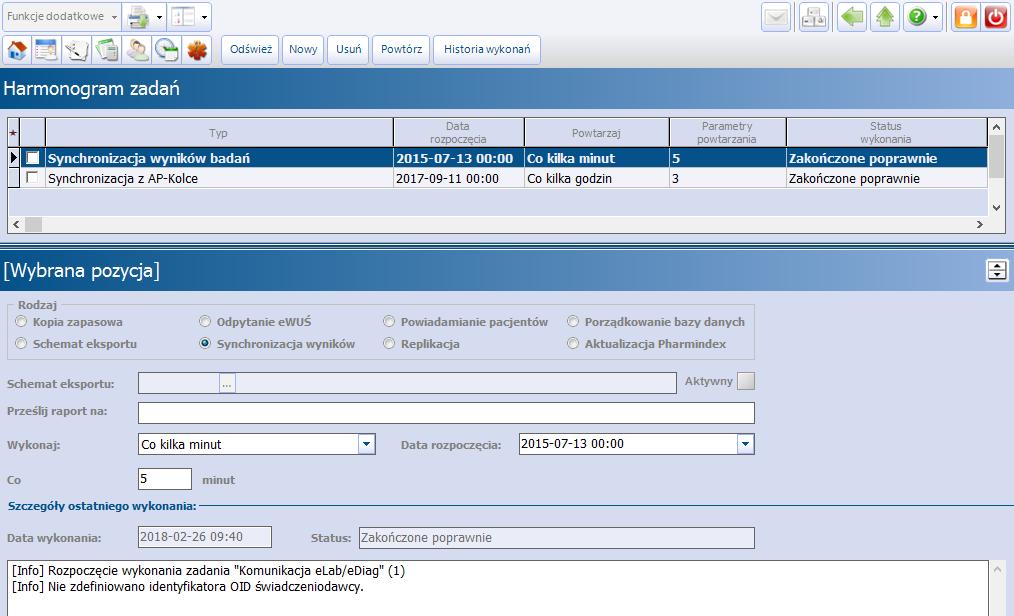Sort by the Parametry powtarzania column header

tap(728, 133)
